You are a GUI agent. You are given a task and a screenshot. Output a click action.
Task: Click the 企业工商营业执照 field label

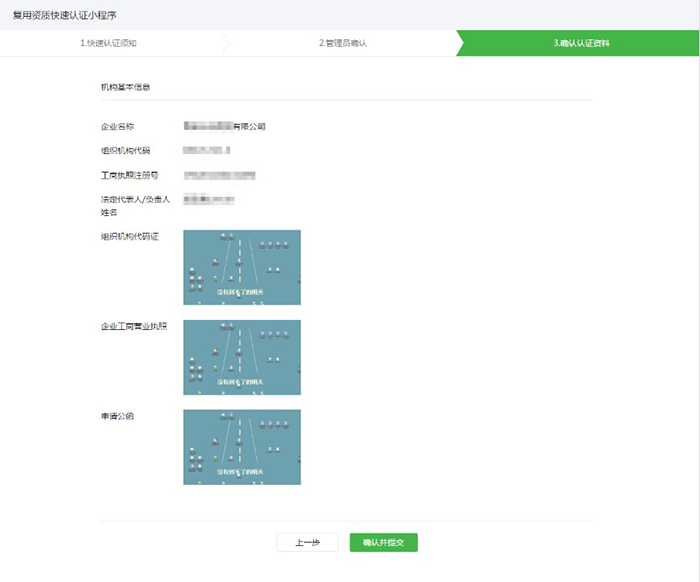click(134, 327)
